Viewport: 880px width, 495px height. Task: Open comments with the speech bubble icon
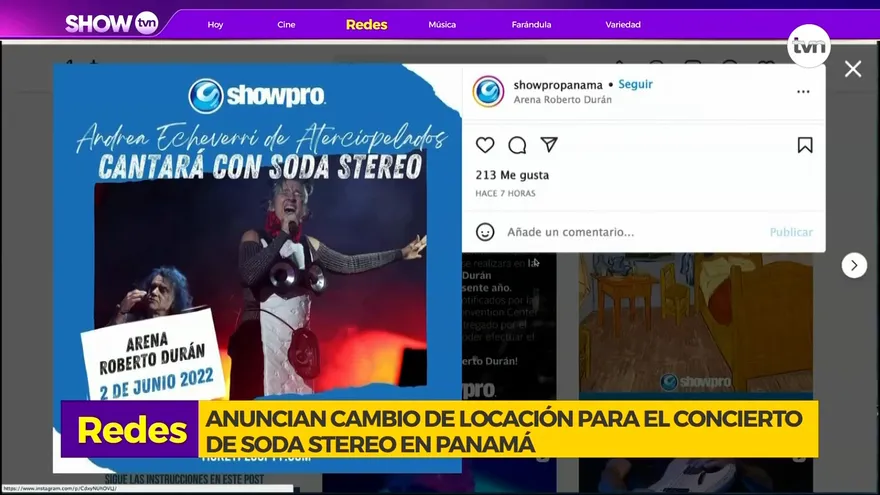coord(517,145)
